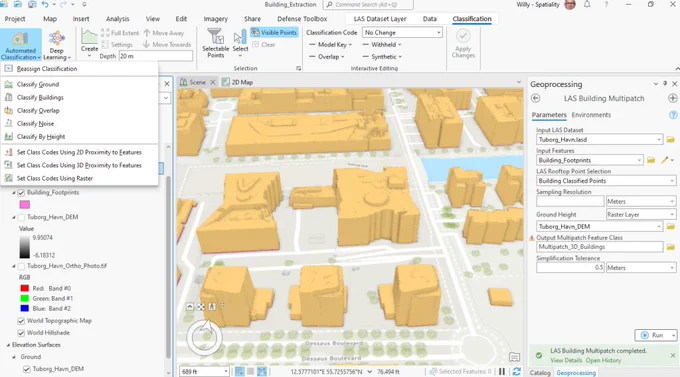
Task: Open Geoprocessing tool help icon
Action: click(673, 115)
